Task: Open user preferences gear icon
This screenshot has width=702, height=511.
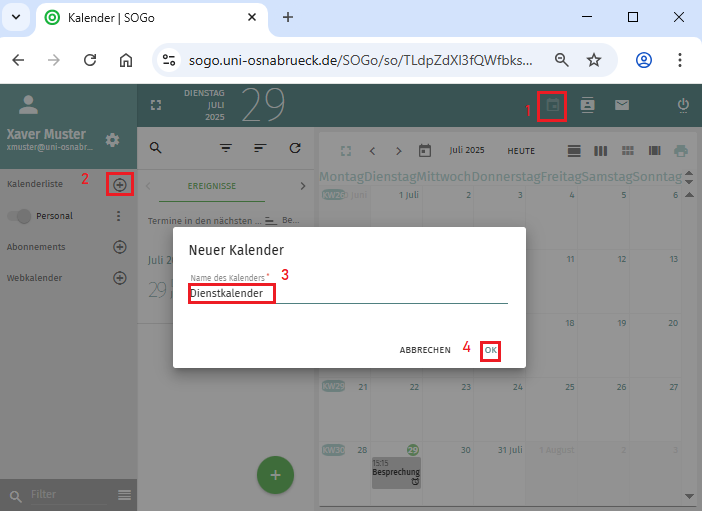Action: click(113, 139)
